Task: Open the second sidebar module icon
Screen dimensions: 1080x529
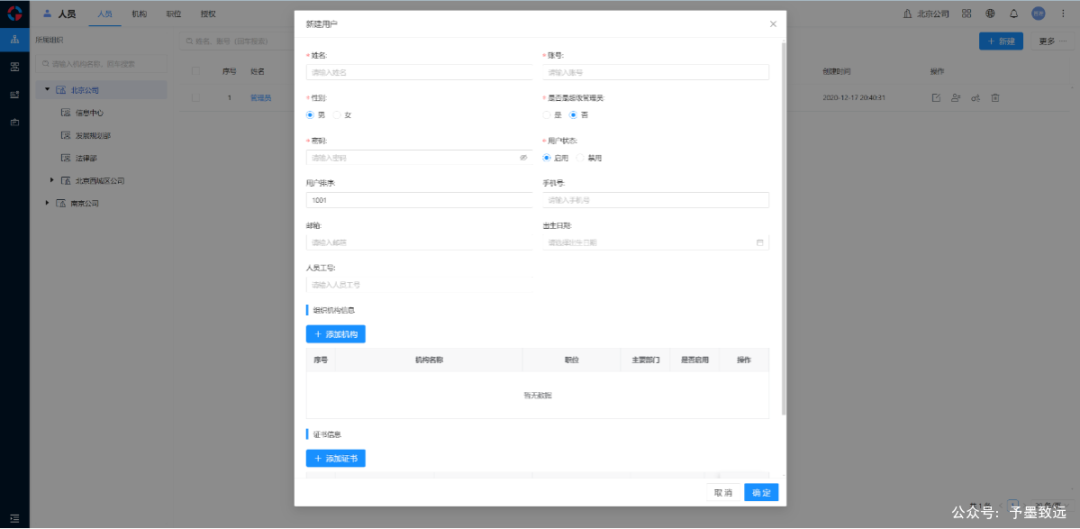Action: (14, 67)
